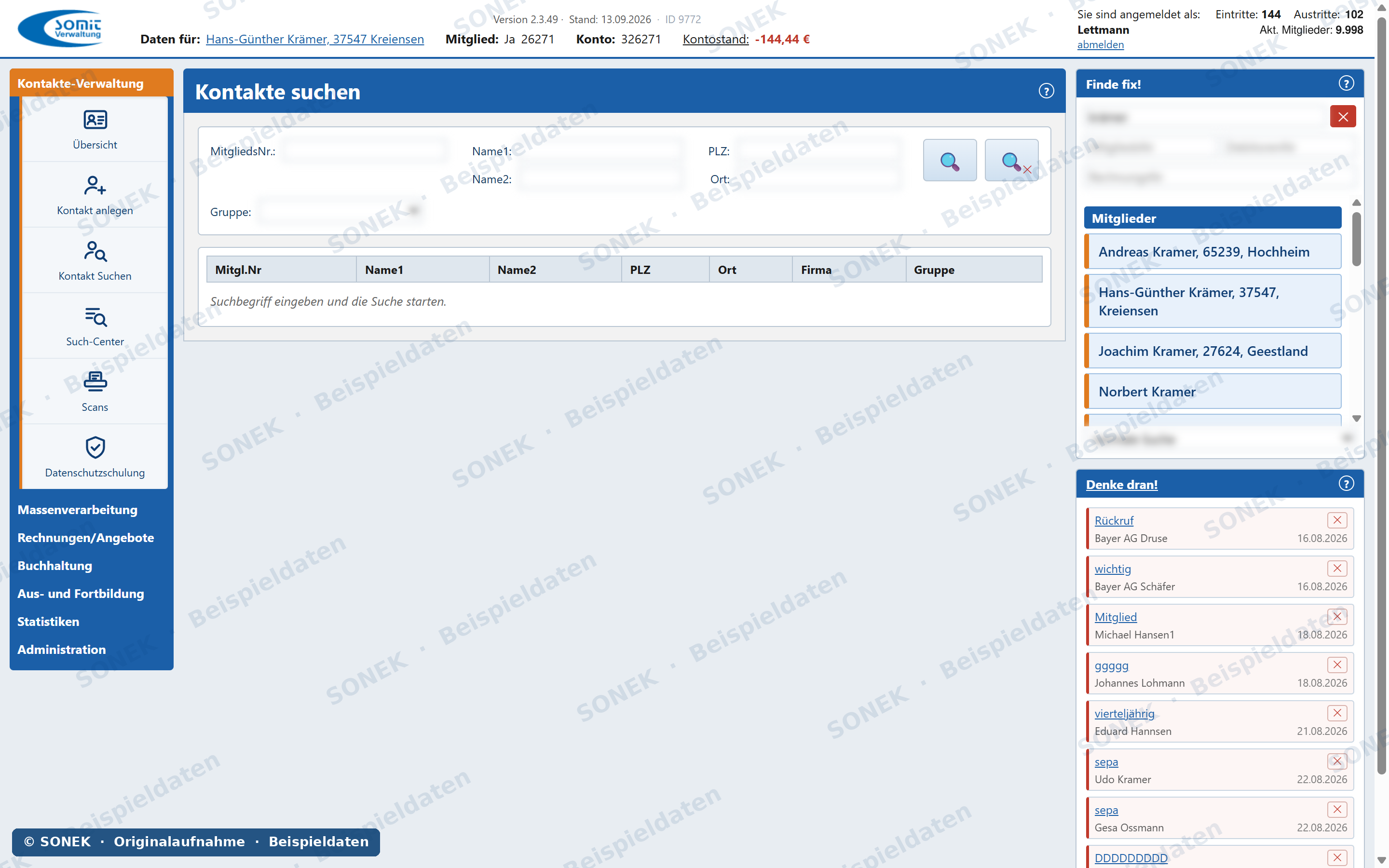Clear Finde fix! search with red X

[1343, 117]
